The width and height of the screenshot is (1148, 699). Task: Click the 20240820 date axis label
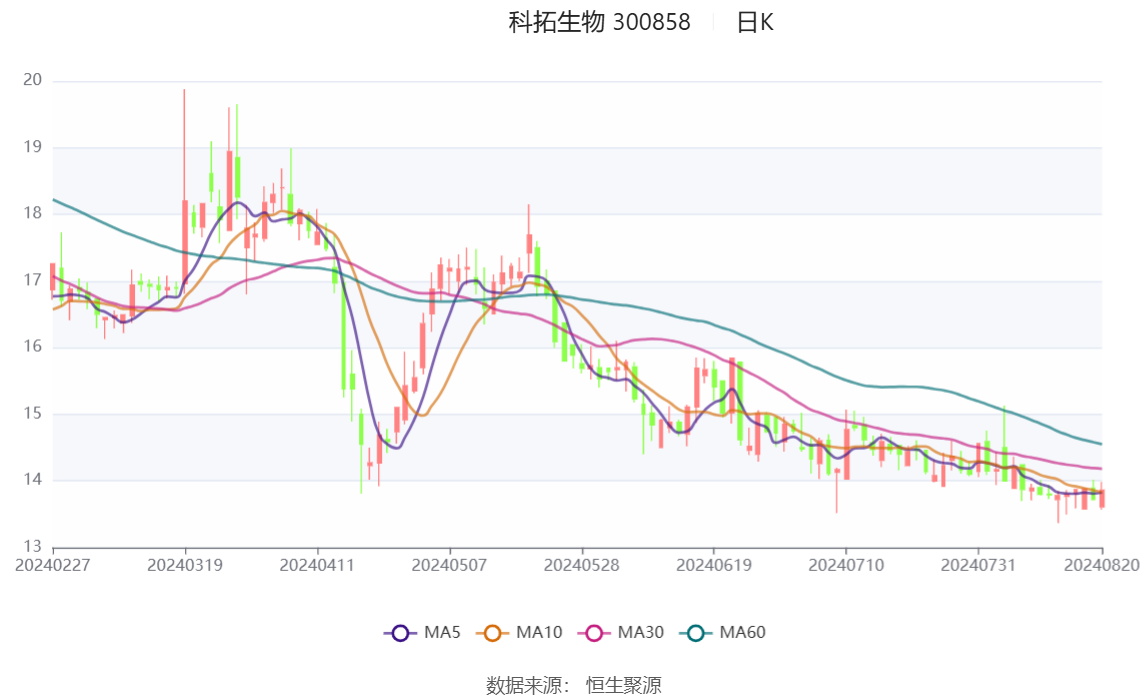point(1102,566)
